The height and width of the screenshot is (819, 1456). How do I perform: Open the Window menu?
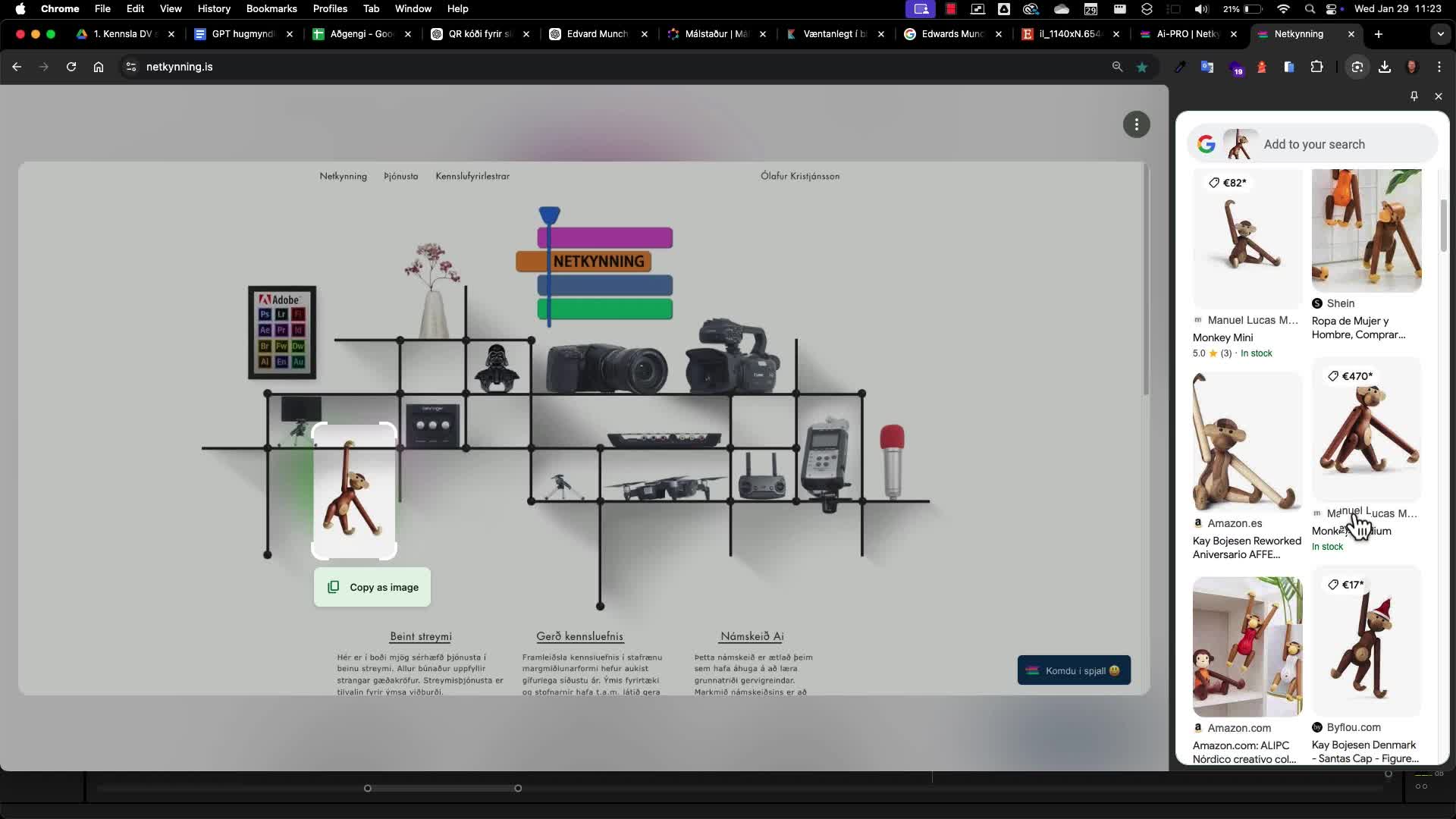[413, 9]
